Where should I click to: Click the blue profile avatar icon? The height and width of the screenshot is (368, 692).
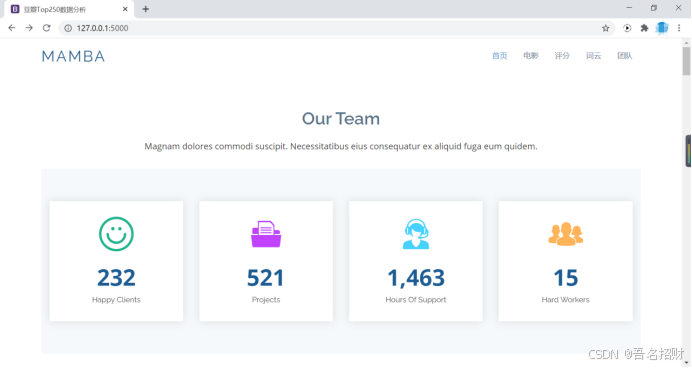pyautogui.click(x=662, y=28)
